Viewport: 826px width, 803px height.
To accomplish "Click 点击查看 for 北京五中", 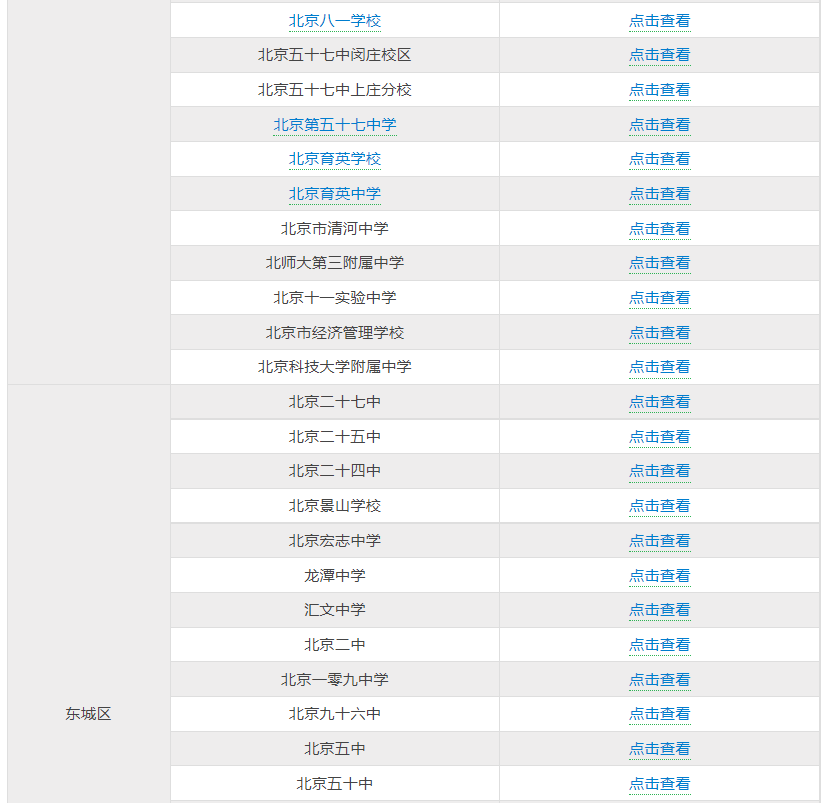I will point(660,749).
